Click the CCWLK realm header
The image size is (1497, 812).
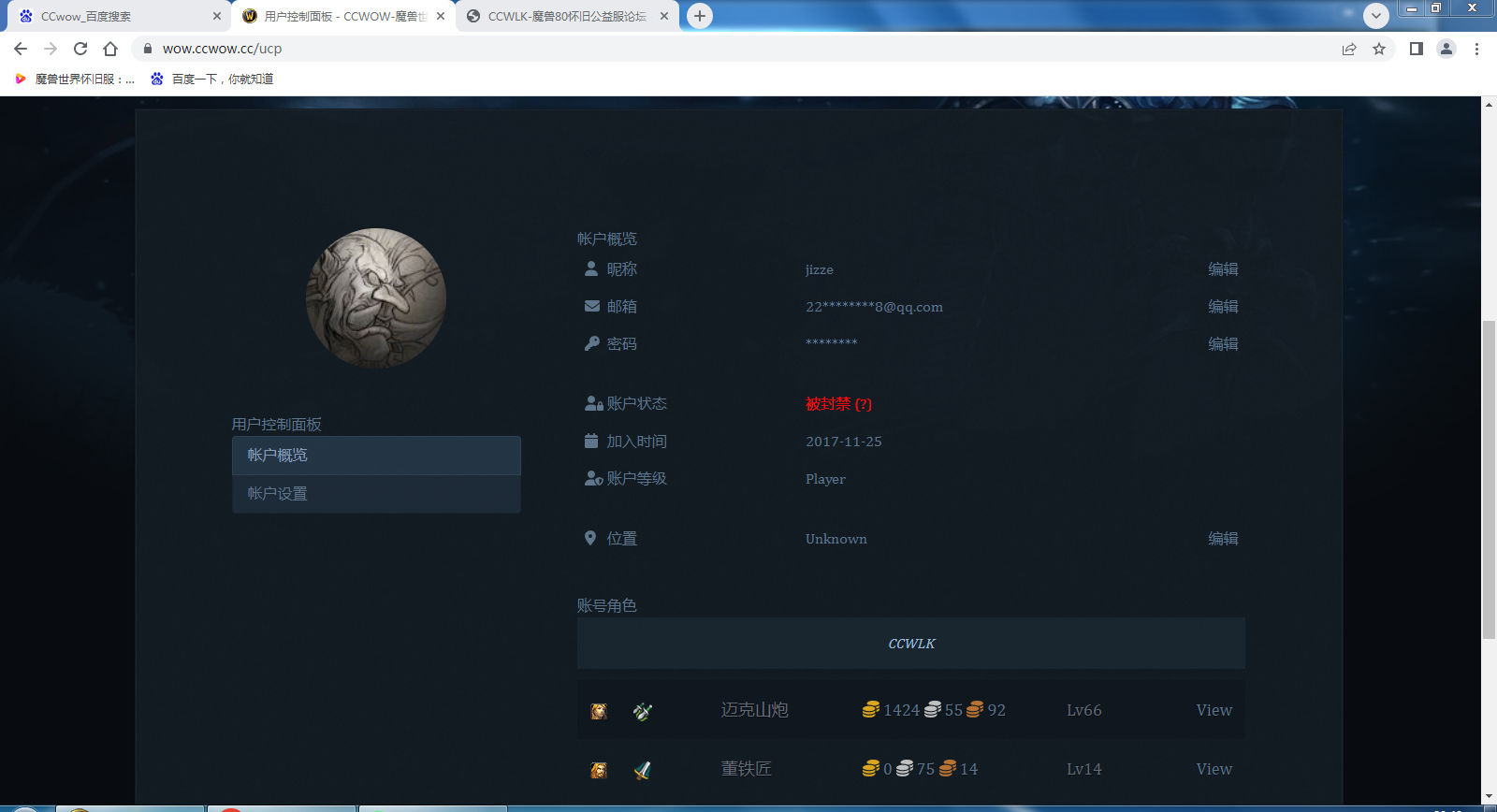(911, 644)
